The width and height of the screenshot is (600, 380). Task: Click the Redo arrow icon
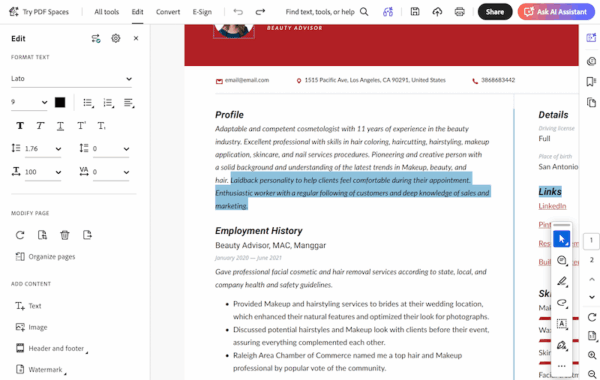[x=260, y=12]
